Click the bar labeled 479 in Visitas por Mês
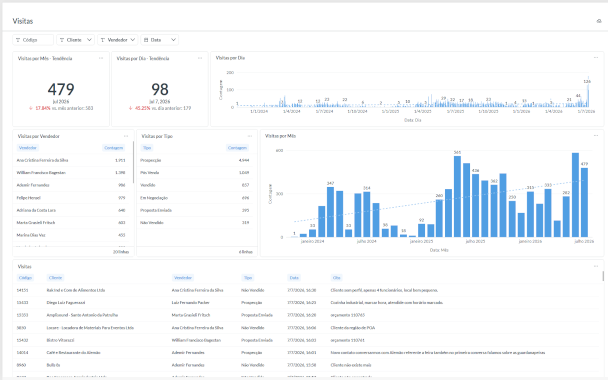 tap(584, 202)
